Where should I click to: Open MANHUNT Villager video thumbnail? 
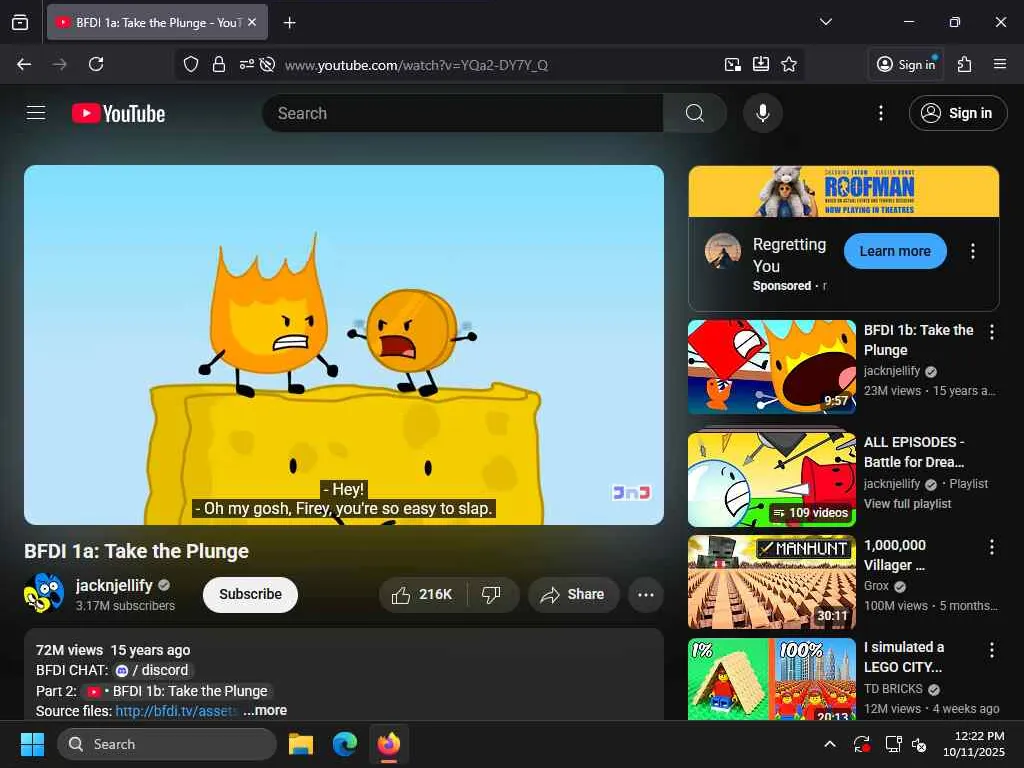click(771, 582)
